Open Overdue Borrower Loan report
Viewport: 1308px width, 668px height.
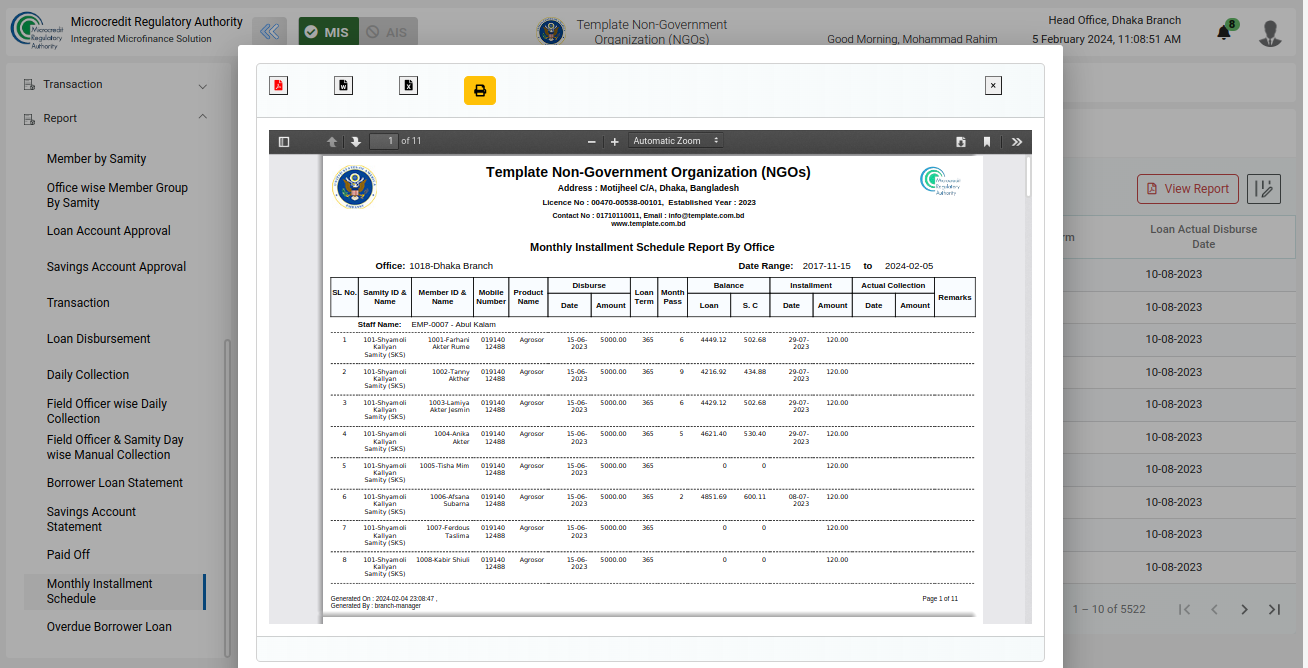pos(109,627)
